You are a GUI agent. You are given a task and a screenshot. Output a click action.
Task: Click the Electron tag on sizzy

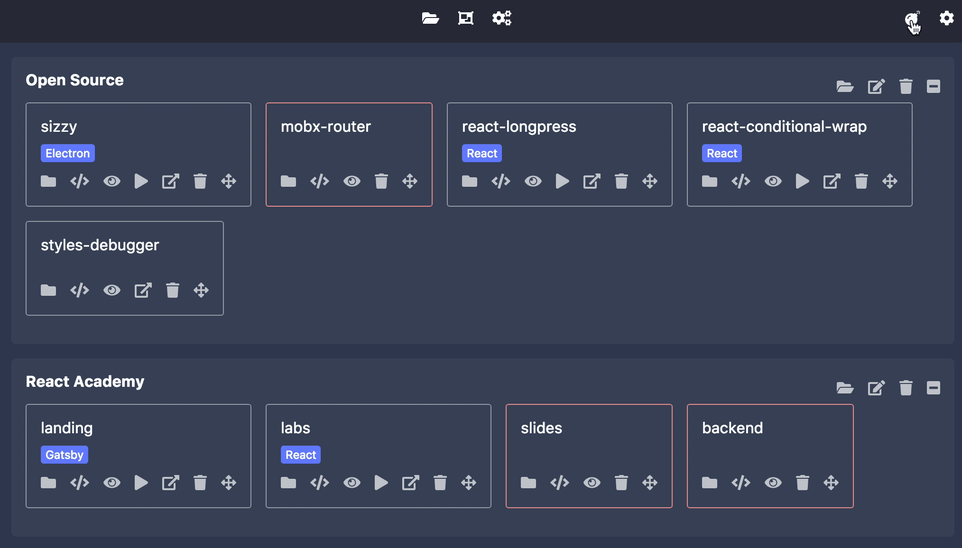click(67, 153)
